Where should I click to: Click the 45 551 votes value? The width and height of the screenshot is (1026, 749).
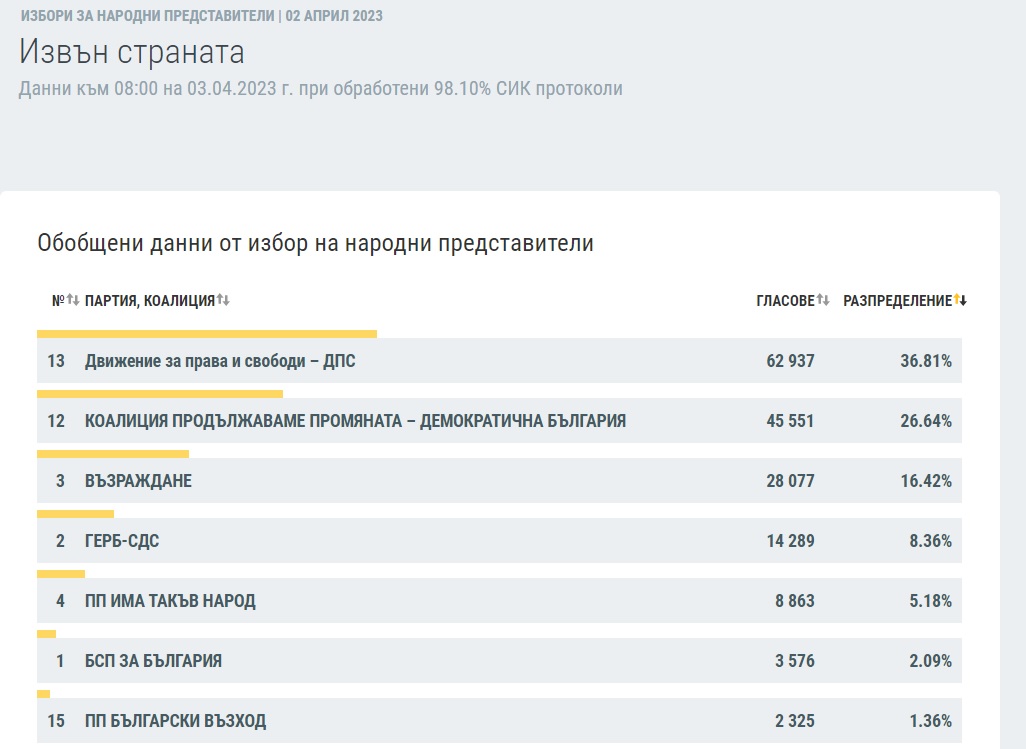pos(790,421)
